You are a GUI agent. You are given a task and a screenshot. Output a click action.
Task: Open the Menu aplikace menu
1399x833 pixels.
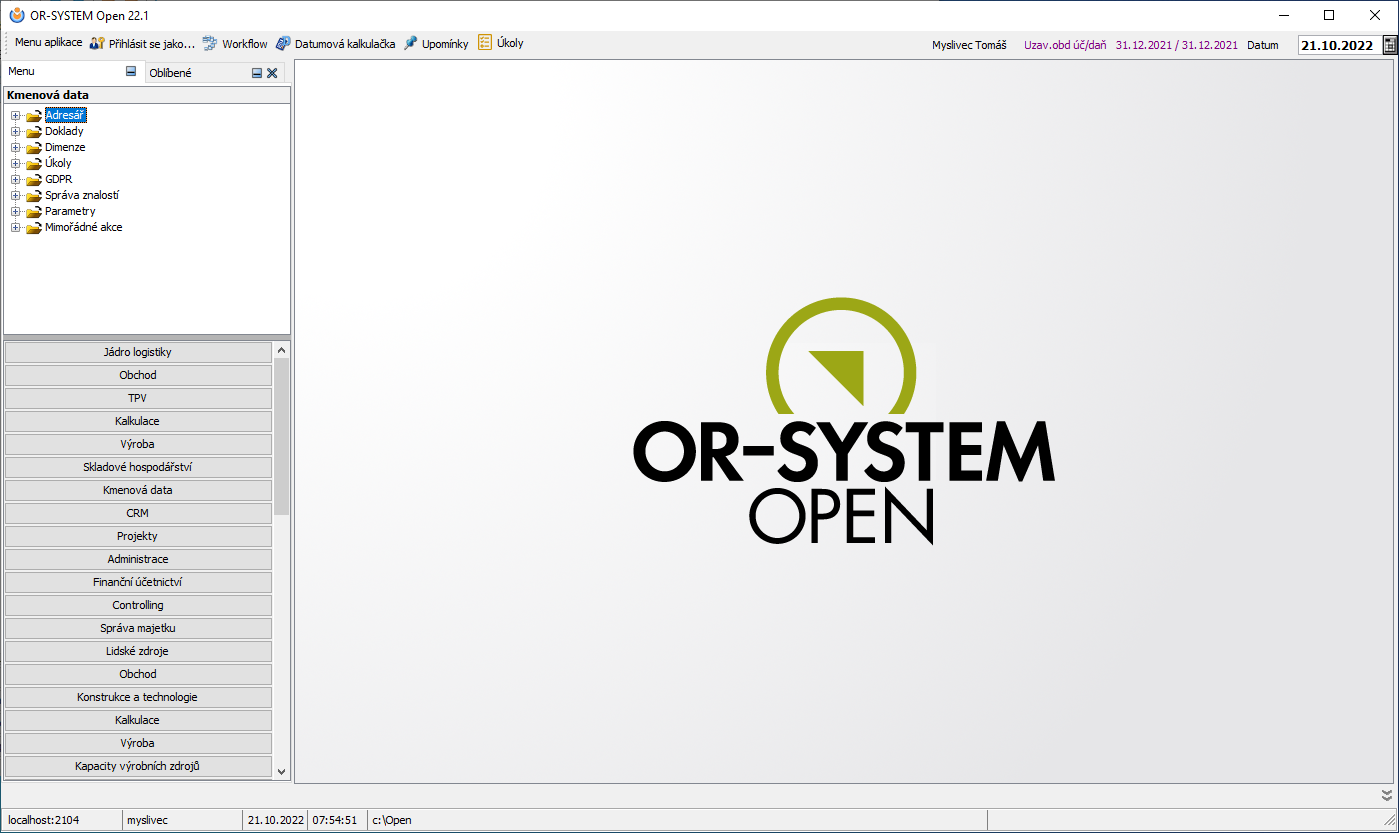click(x=48, y=43)
